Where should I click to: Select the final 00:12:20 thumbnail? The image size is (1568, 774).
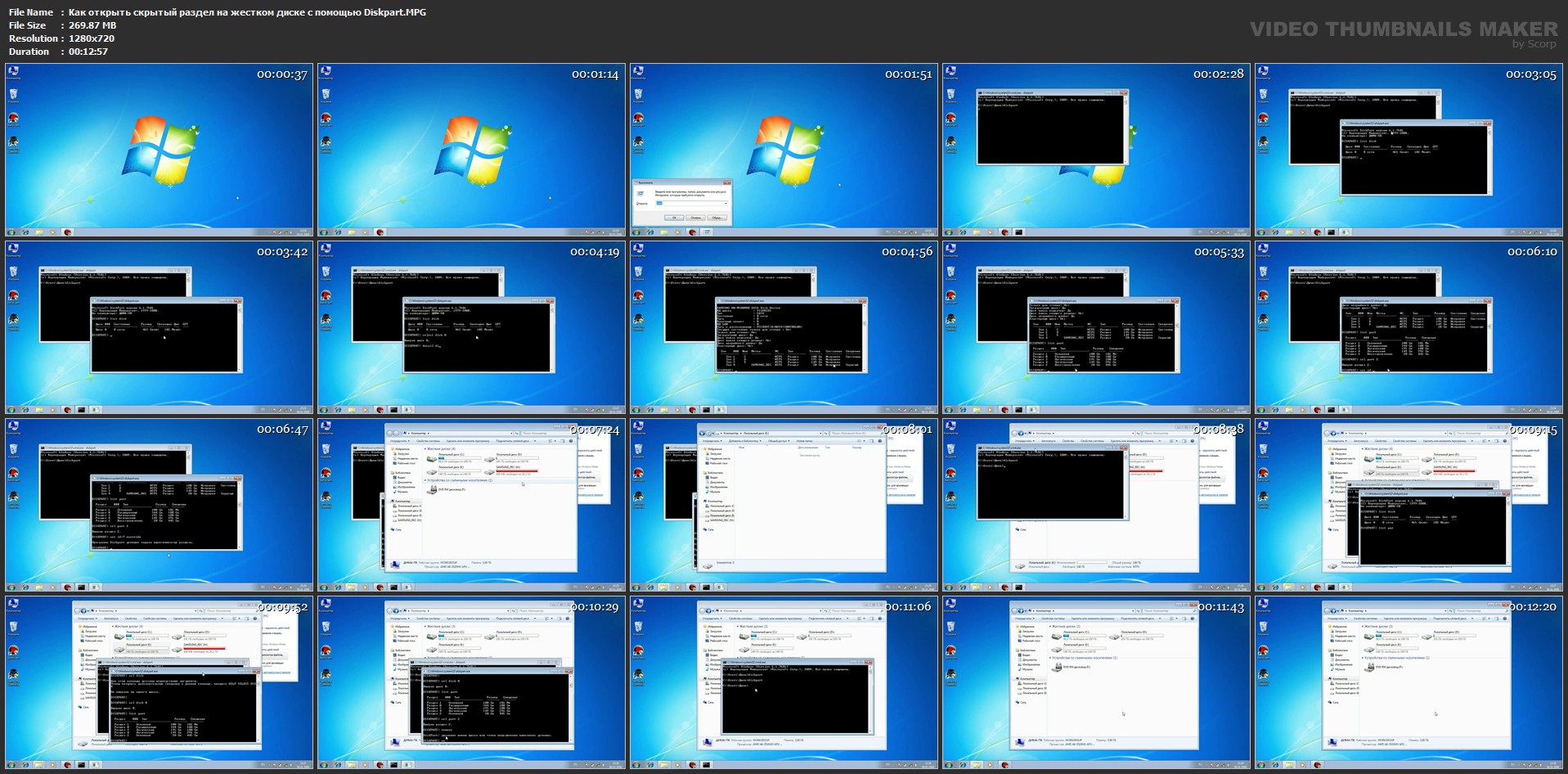coord(1409,683)
